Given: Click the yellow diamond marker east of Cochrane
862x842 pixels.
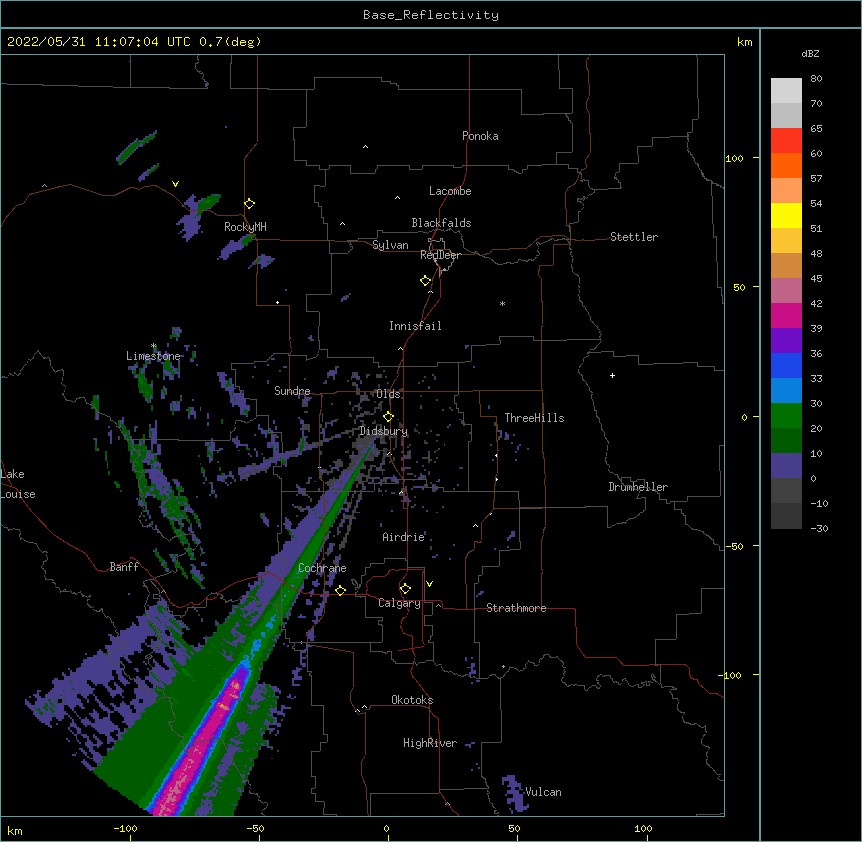Looking at the screenshot, I should click(340, 590).
